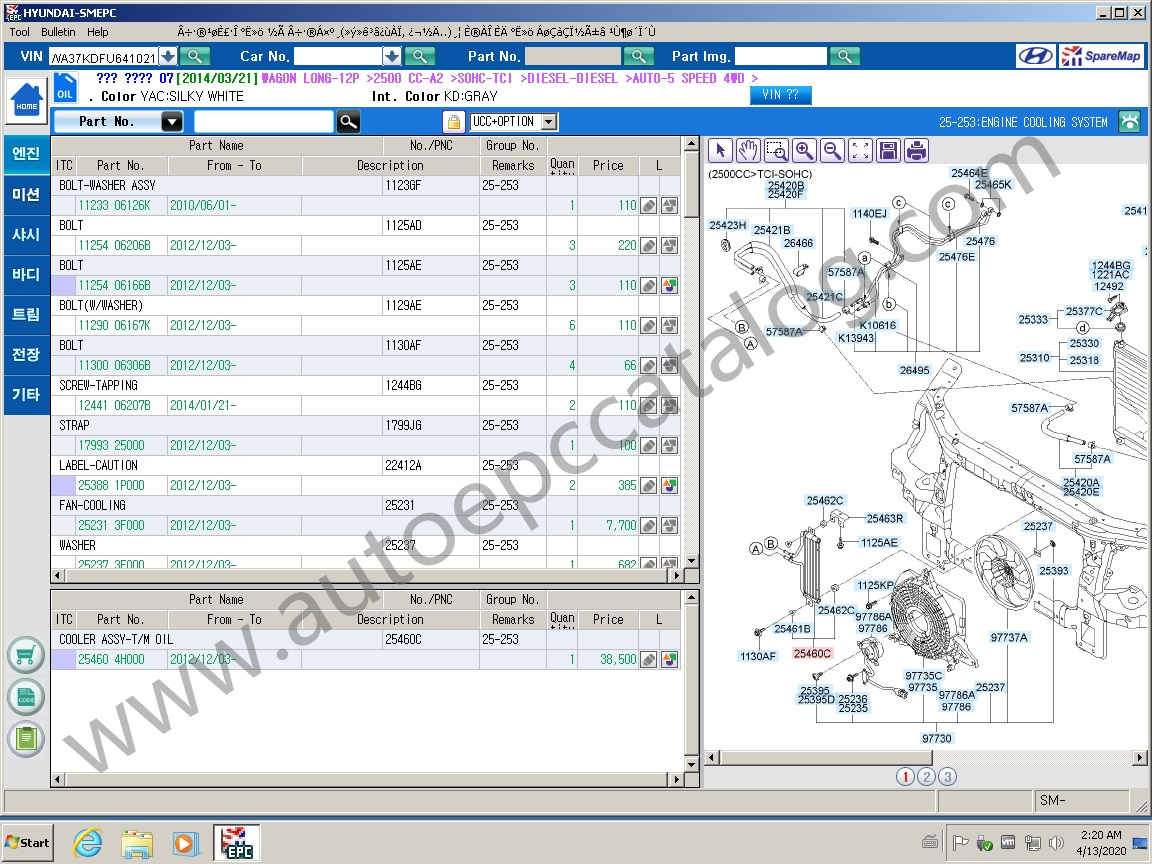Click the 97730 label in diagram
Viewport: 1152px width, 864px height.
click(x=937, y=738)
